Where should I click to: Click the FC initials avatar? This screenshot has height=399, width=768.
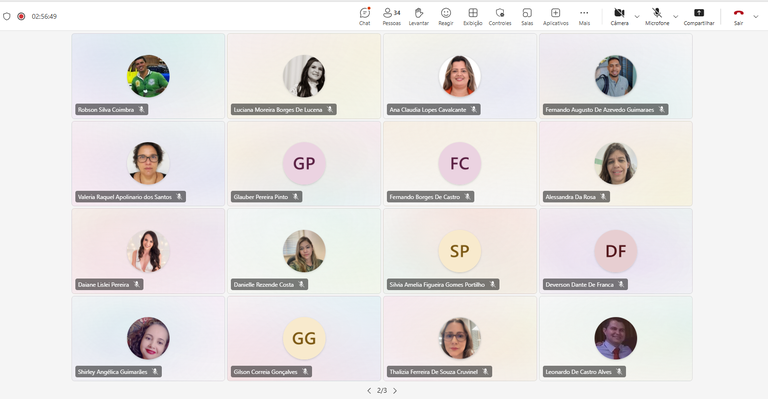(x=459, y=163)
